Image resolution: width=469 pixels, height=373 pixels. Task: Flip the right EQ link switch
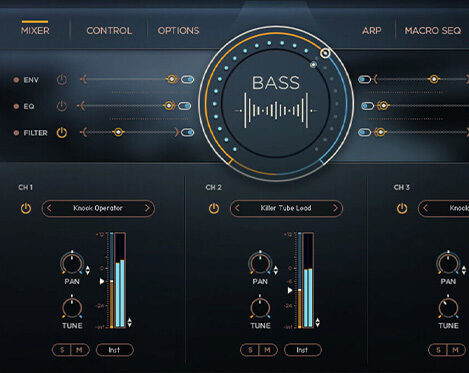368,106
